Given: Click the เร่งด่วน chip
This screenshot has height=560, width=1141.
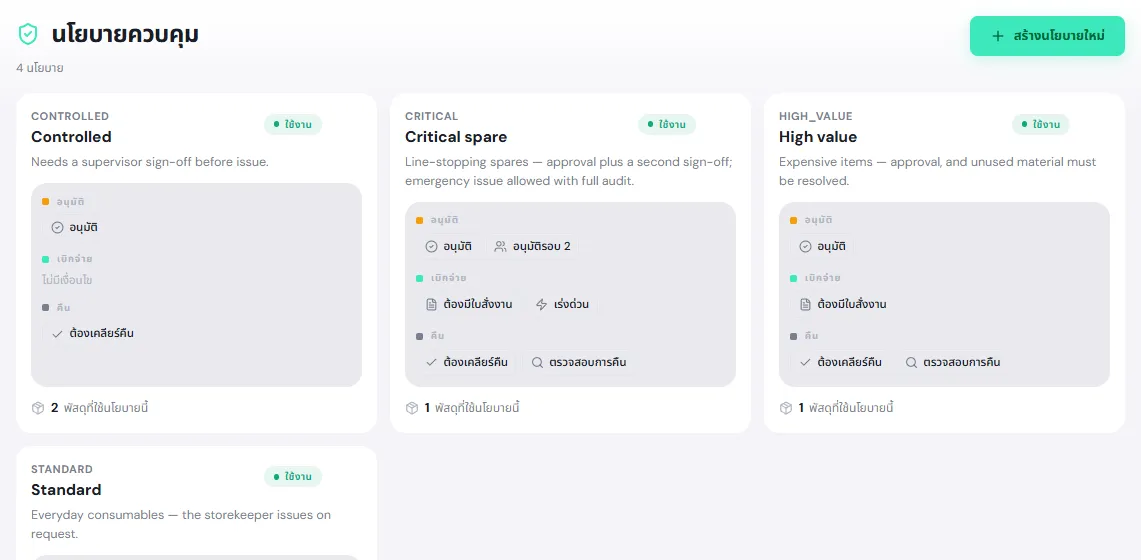Looking at the screenshot, I should tap(562, 304).
